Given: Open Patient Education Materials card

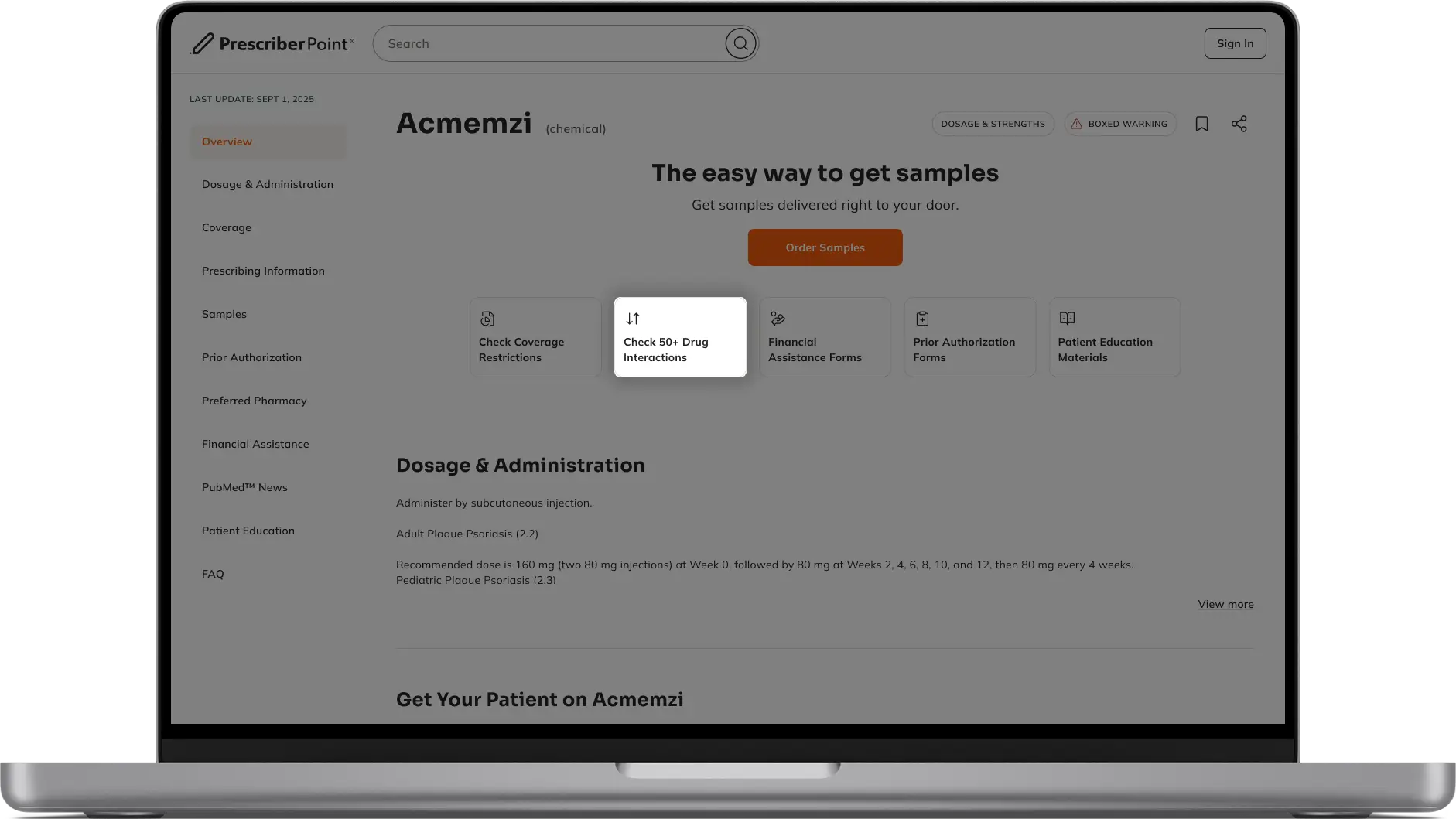Looking at the screenshot, I should (1114, 337).
